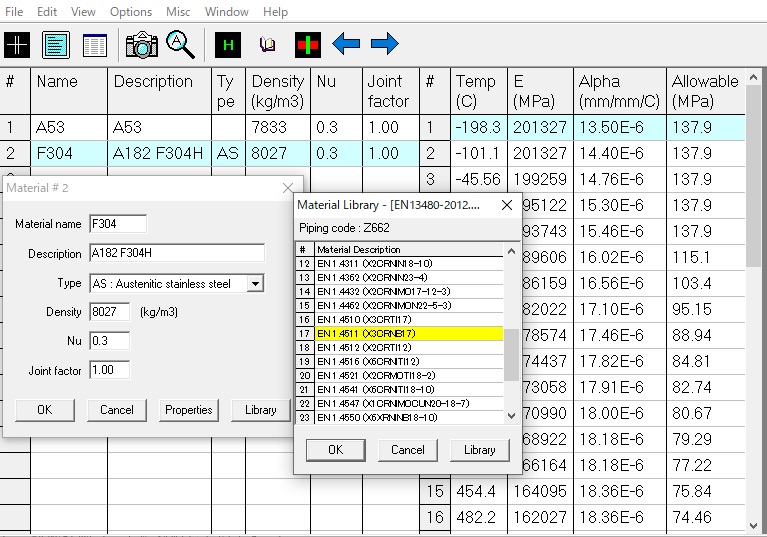Open the Help menu
This screenshot has width=767, height=537.
point(275,12)
